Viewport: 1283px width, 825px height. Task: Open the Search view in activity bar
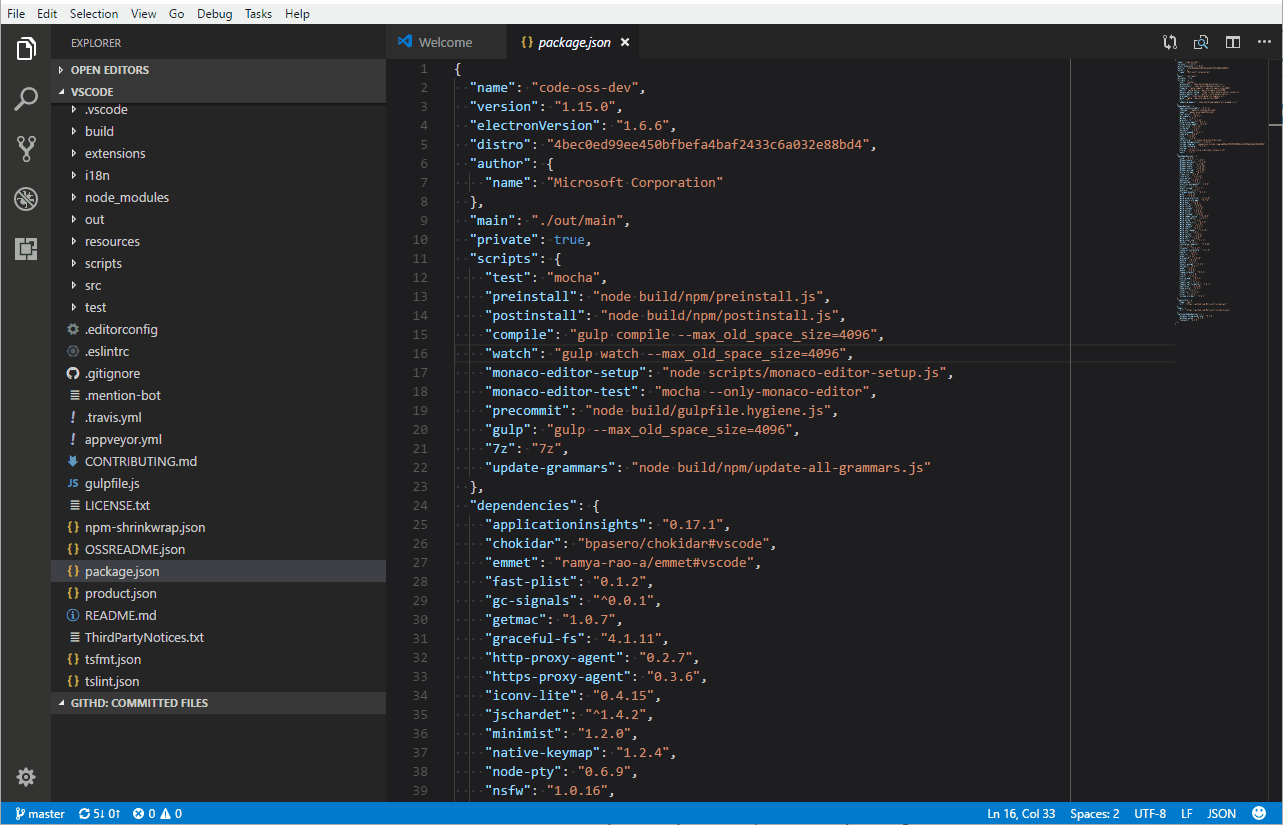coord(26,99)
